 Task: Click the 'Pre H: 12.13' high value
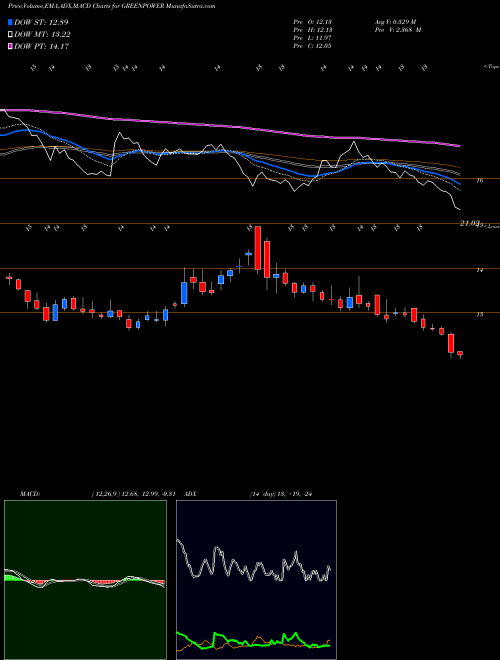[x=312, y=30]
